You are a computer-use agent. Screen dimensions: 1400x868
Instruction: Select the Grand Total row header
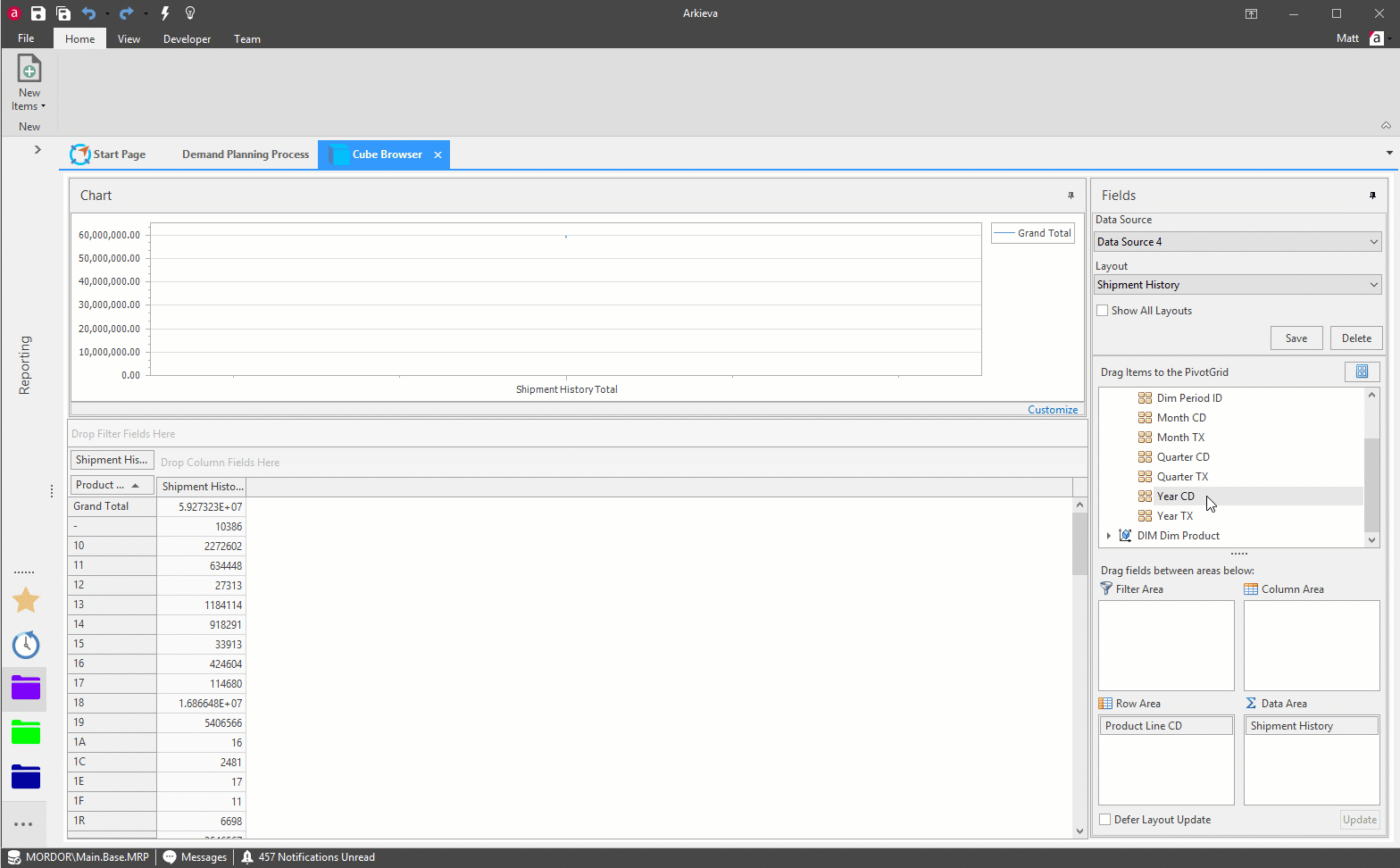[x=112, y=506]
